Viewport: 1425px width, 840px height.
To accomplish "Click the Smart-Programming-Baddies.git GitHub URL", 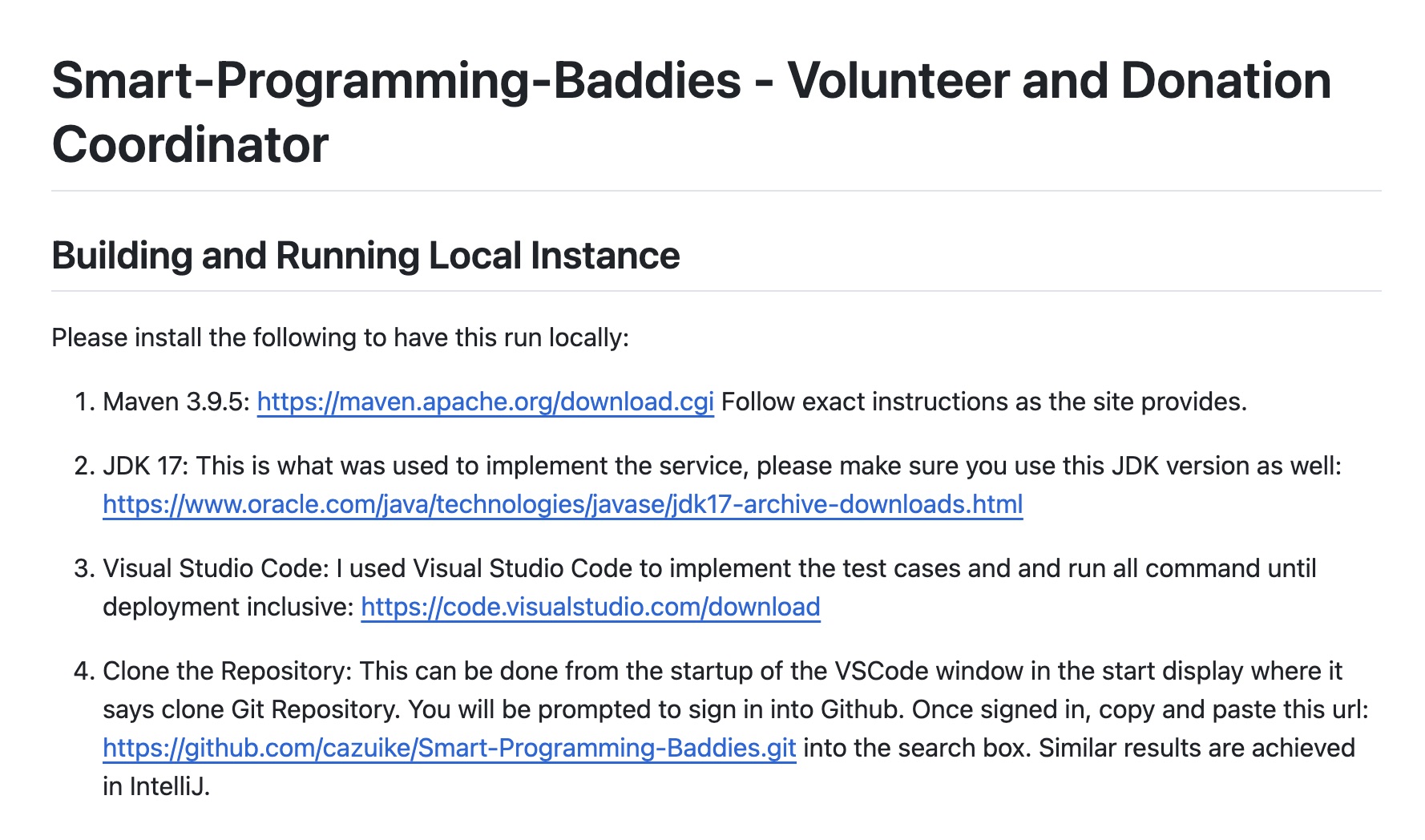I will pos(449,748).
